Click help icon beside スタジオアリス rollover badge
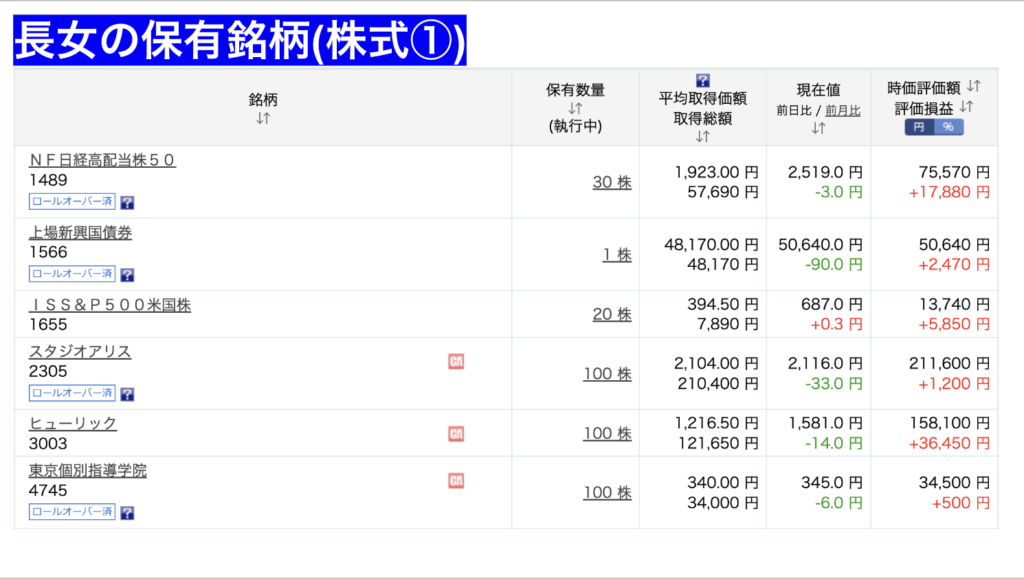1024x579 pixels. tap(127, 393)
